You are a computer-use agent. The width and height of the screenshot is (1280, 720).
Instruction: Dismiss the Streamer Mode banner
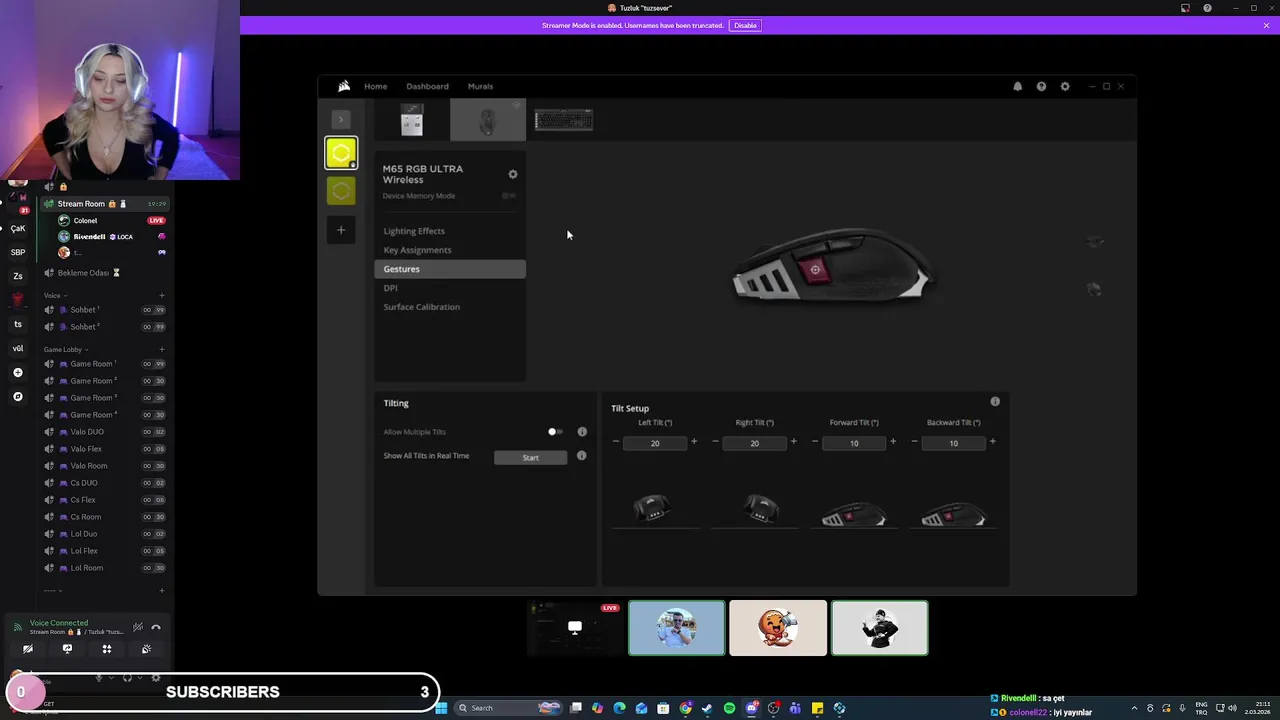coord(1266,25)
